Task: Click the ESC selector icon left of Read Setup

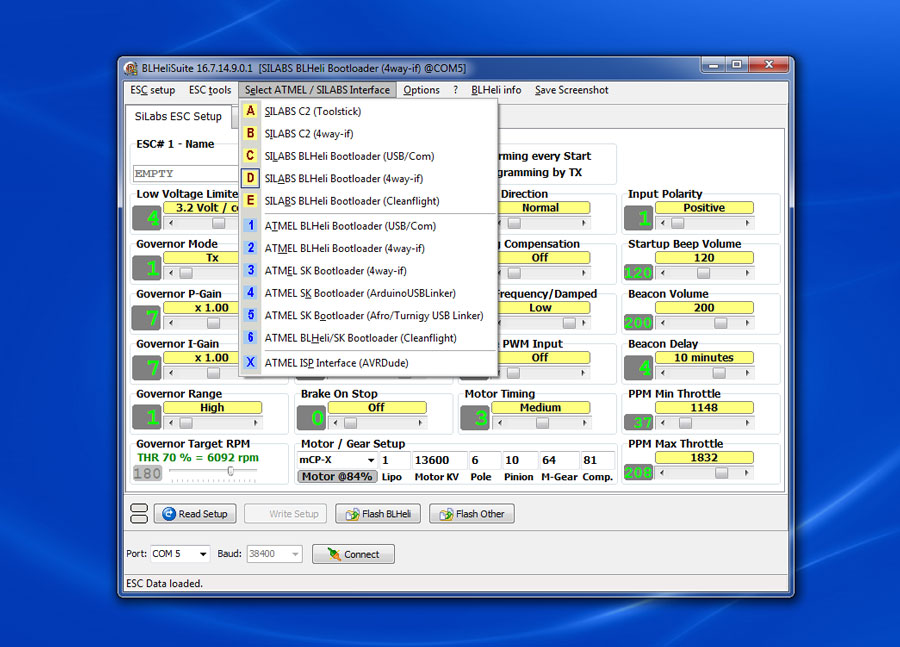Action: pos(139,513)
